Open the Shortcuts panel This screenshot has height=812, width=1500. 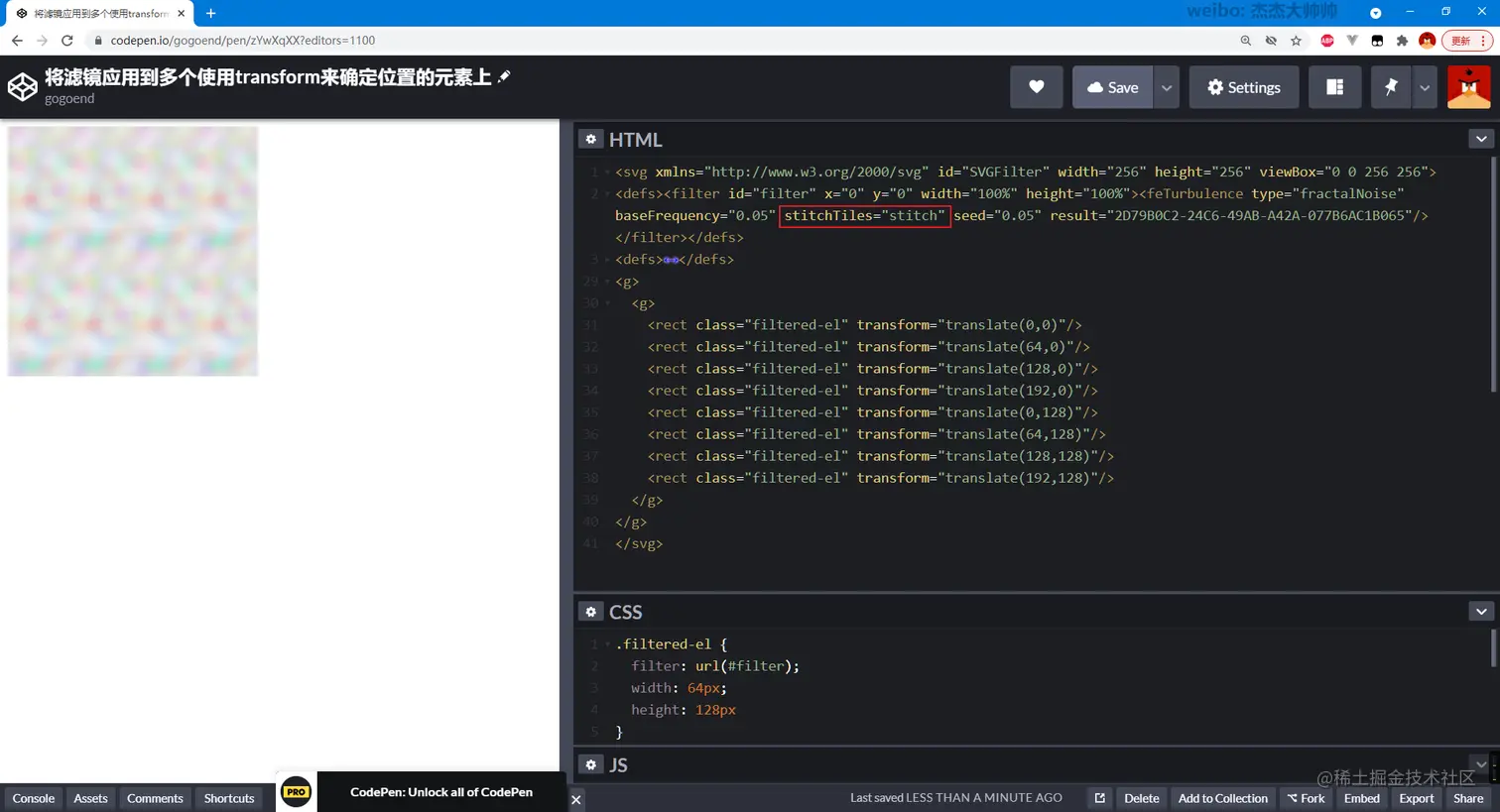pos(229,798)
